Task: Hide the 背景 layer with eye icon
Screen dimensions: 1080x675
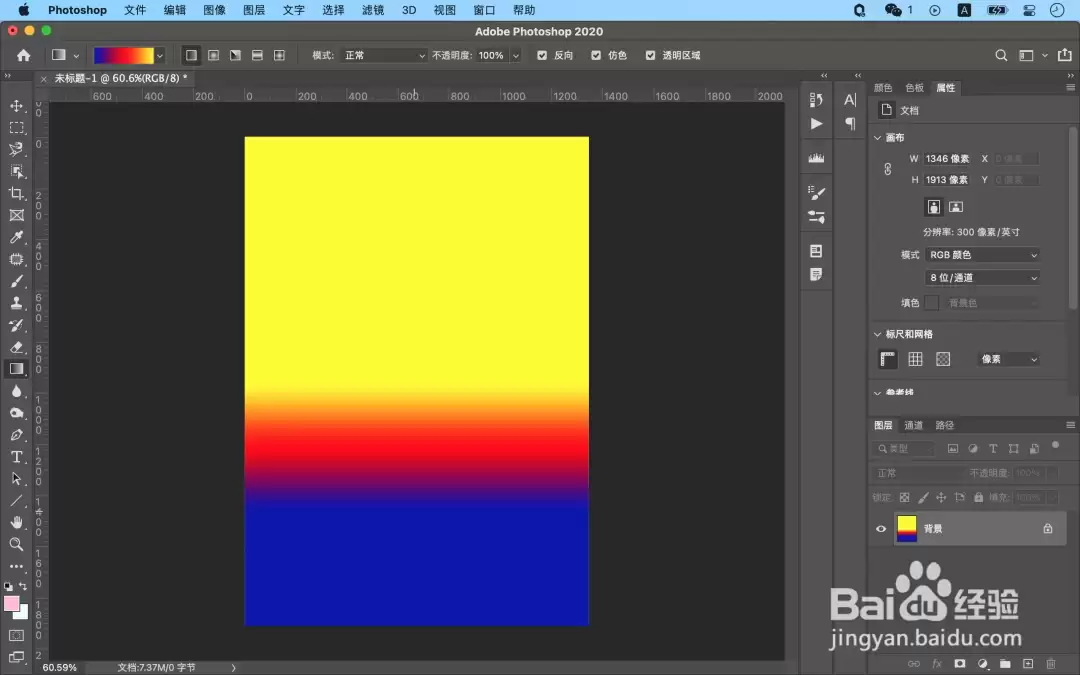Action: [x=881, y=529]
